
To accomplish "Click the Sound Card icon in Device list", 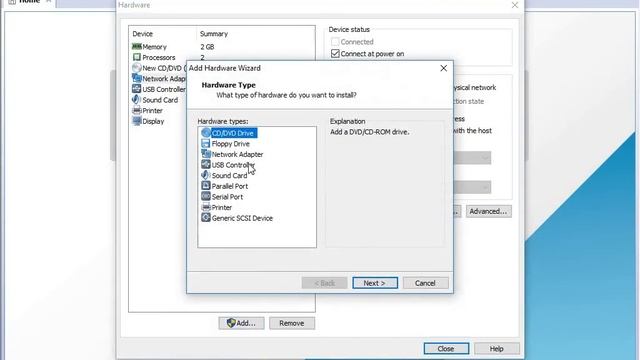I will [x=137, y=100].
